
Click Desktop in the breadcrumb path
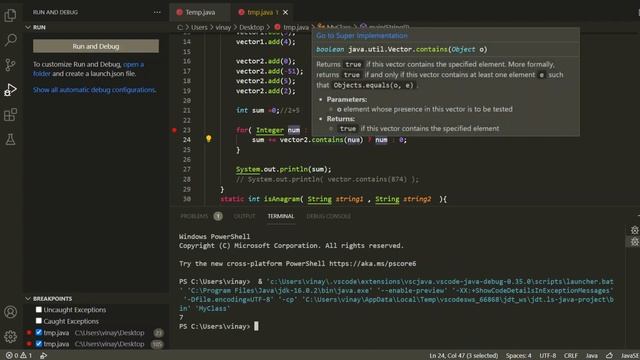tap(251, 27)
